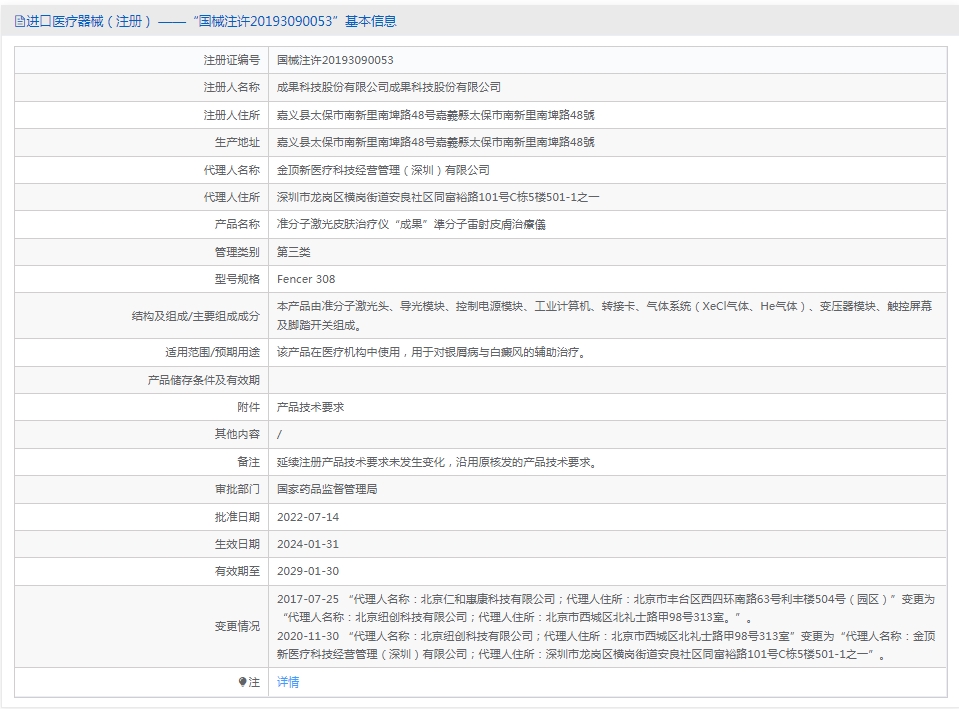Select the 第三类 management category value

[x=294, y=252]
